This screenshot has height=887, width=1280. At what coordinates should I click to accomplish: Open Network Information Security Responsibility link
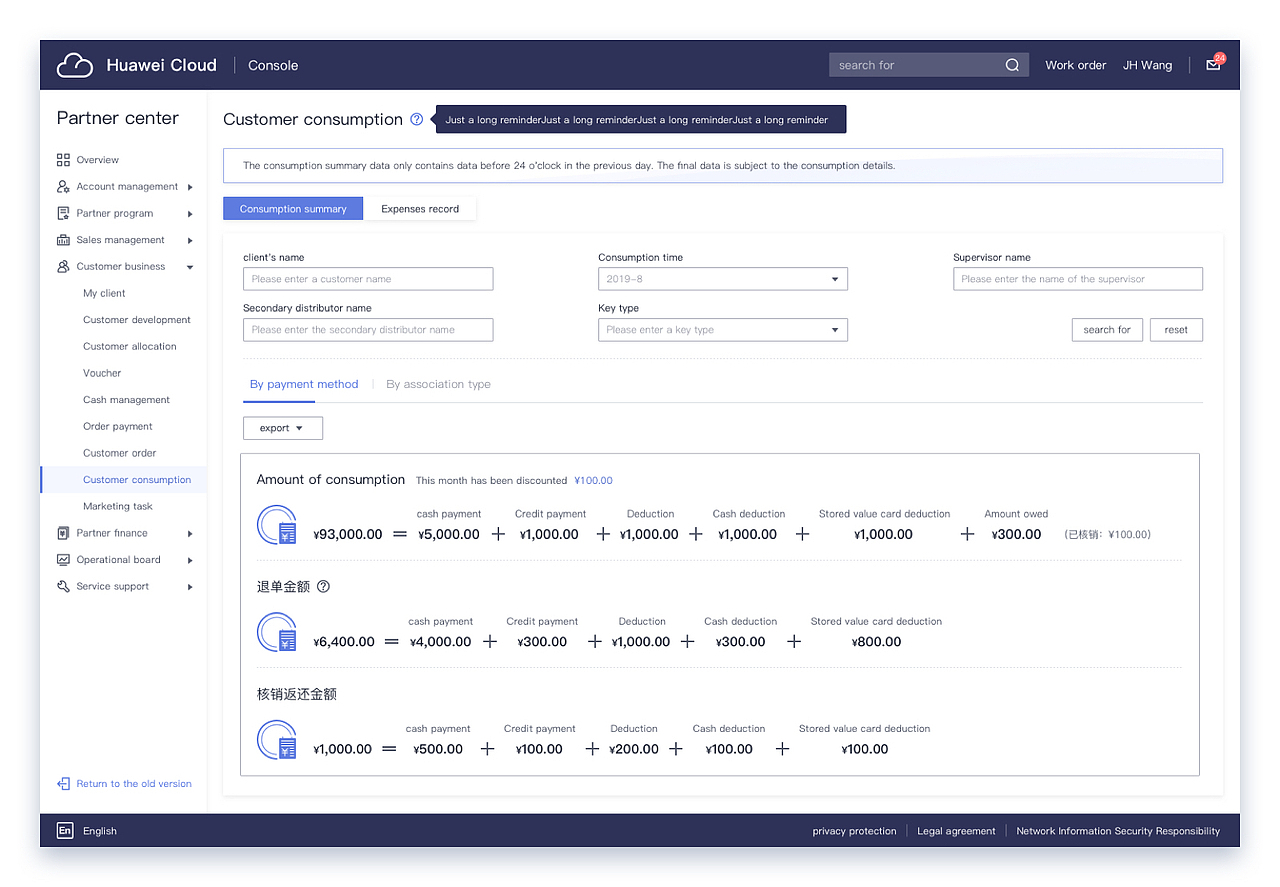click(1118, 831)
